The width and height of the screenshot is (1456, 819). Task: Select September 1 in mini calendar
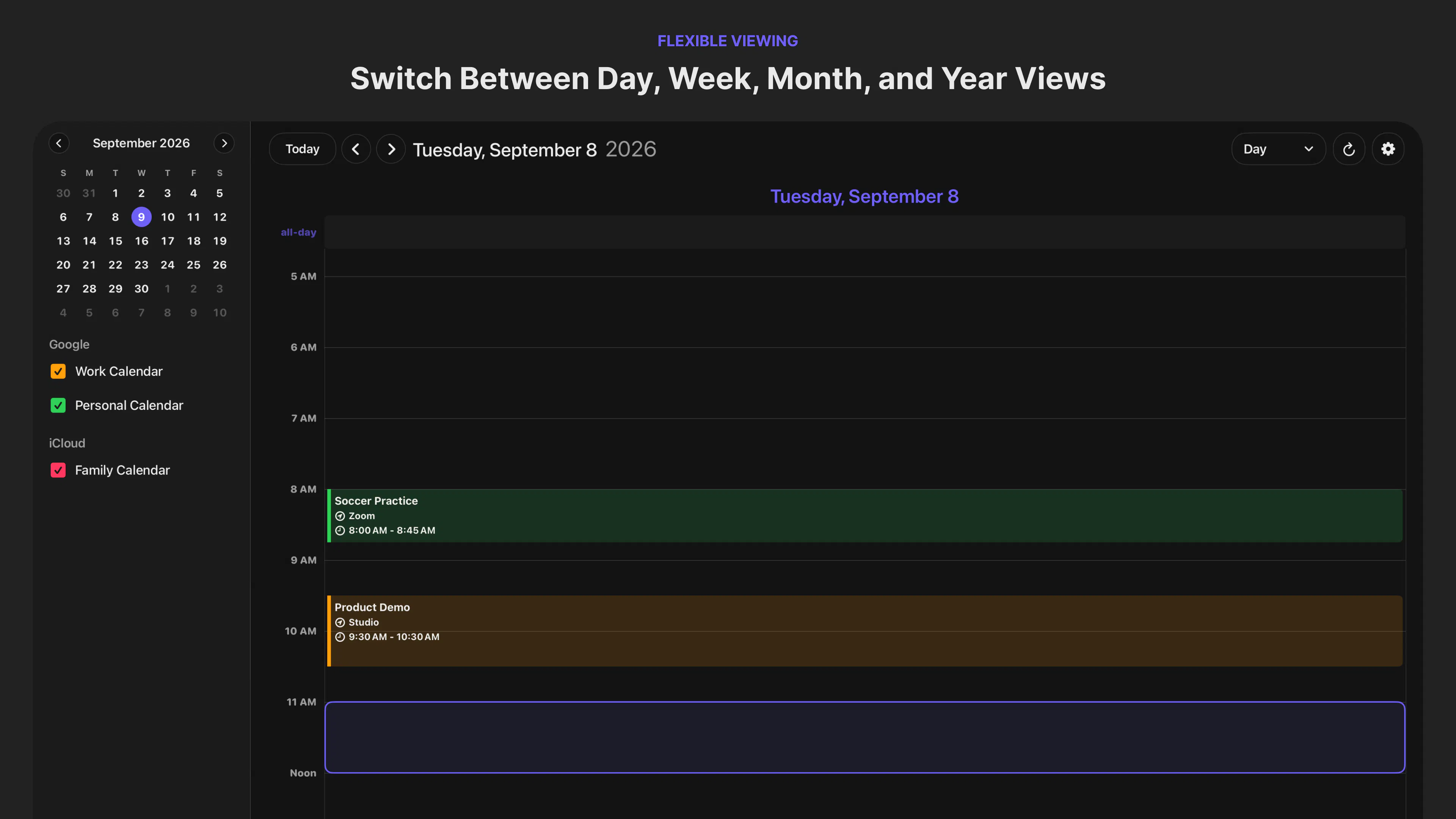pos(115,193)
